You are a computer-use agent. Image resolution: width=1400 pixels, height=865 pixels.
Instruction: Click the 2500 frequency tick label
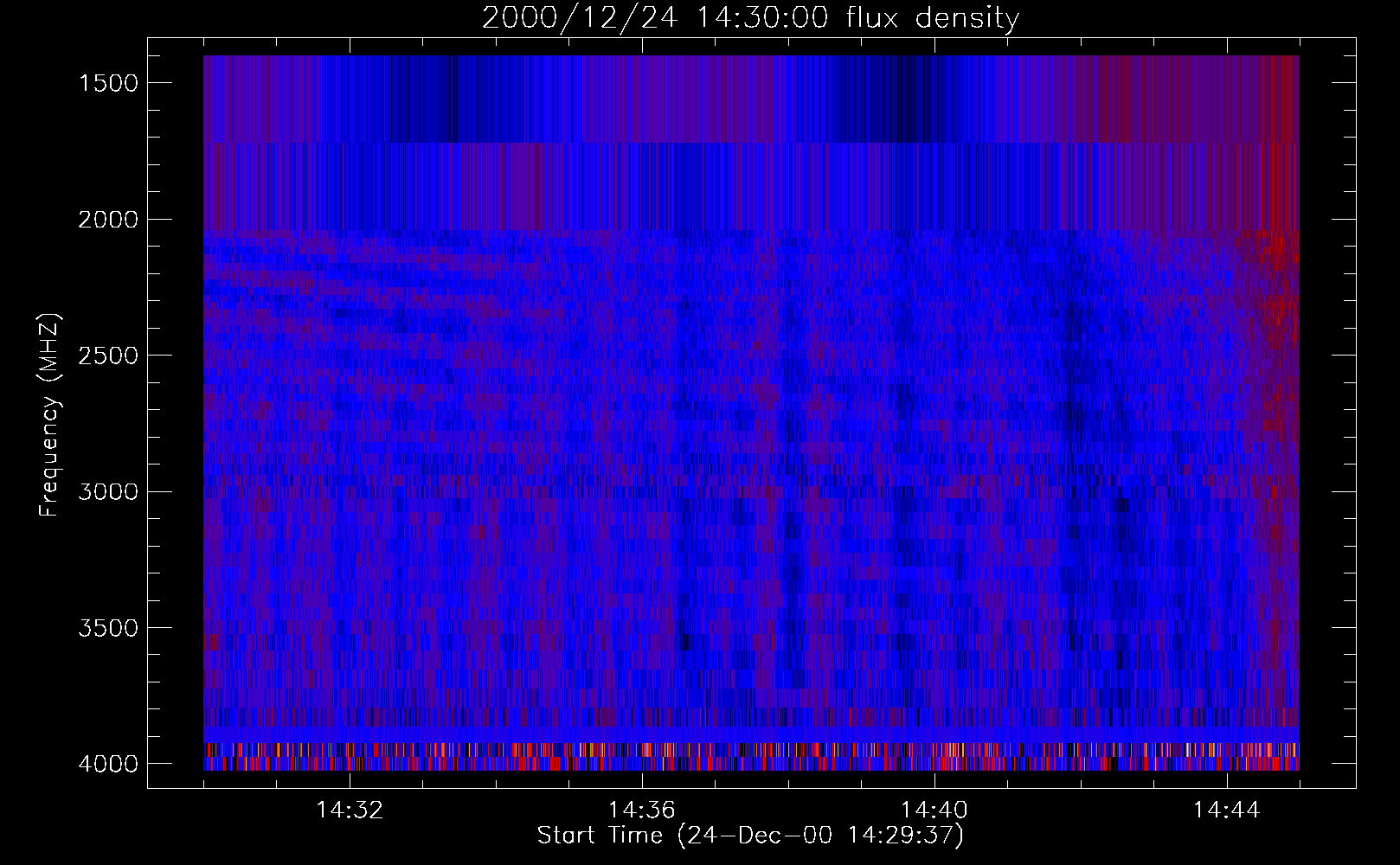[x=108, y=356]
